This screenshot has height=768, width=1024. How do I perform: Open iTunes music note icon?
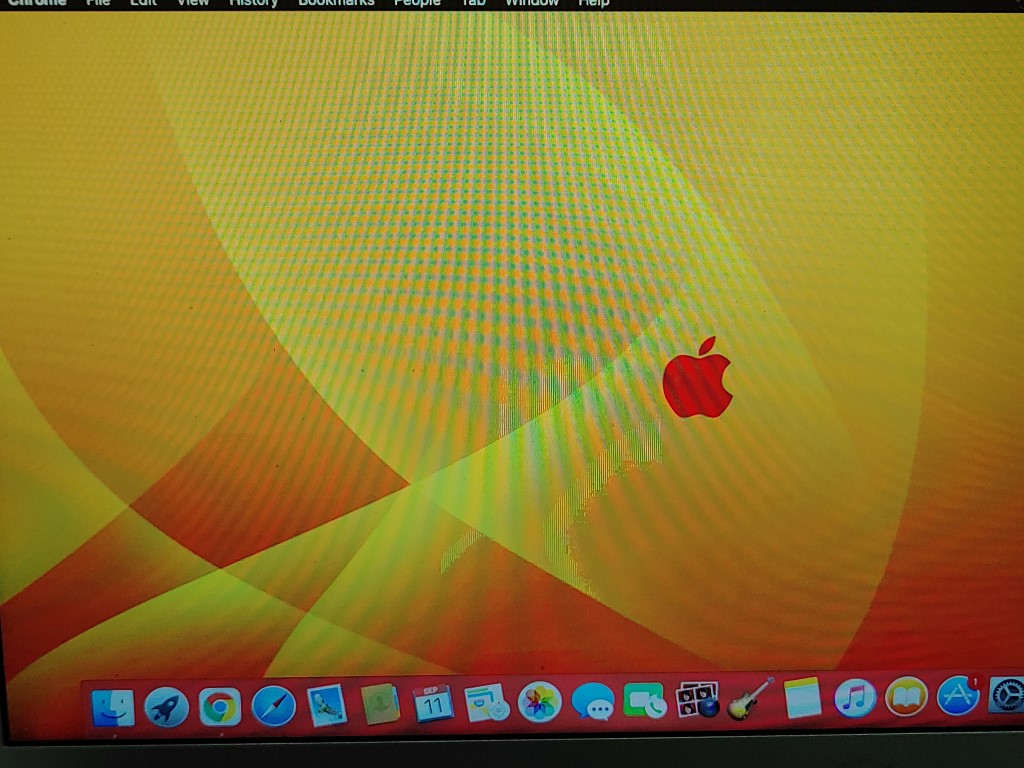pos(855,697)
